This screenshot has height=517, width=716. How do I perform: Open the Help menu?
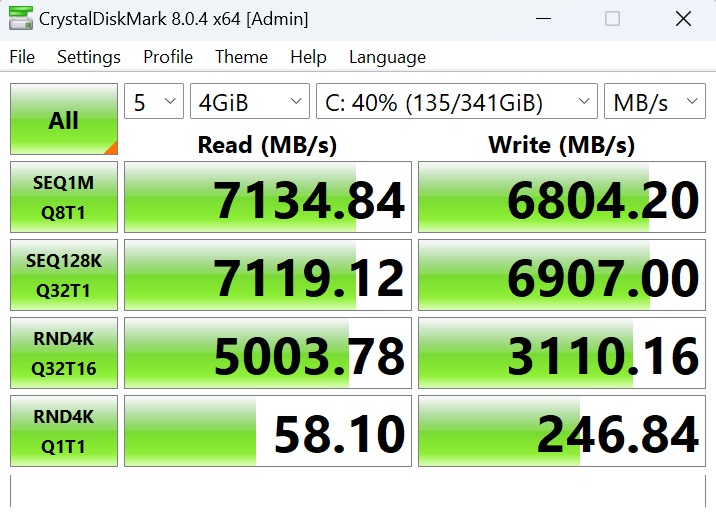pos(308,57)
